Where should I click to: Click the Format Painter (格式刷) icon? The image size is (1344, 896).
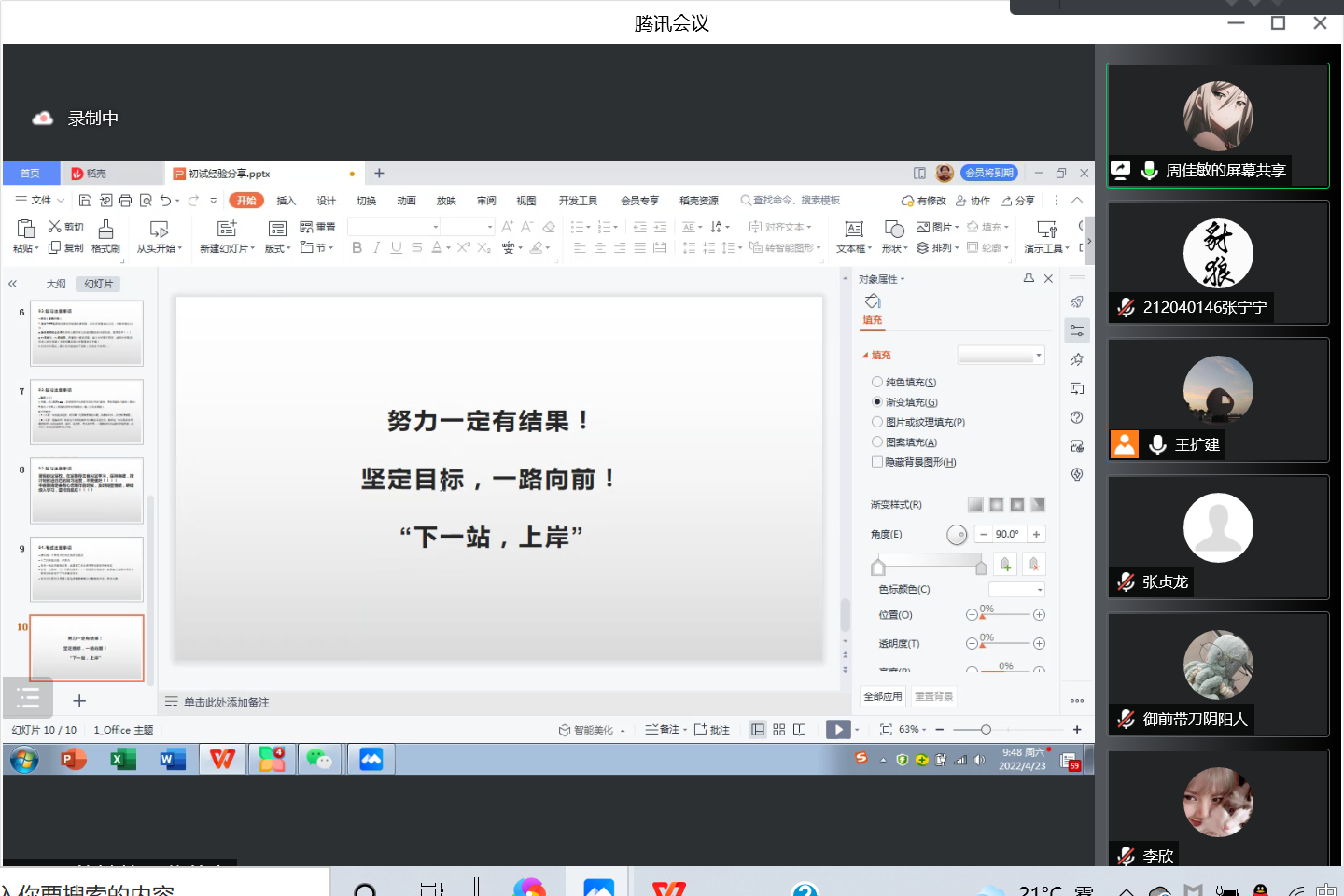[105, 230]
